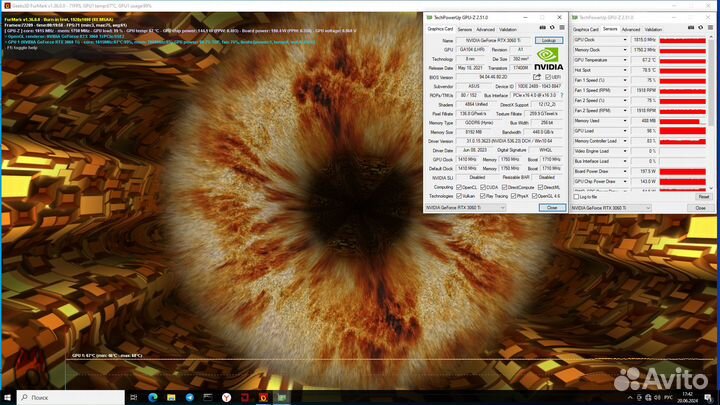Image resolution: width=720 pixels, height=405 pixels.
Task: Expand the Board Power Draw sensor dropdown
Action: pyautogui.click(x=624, y=171)
